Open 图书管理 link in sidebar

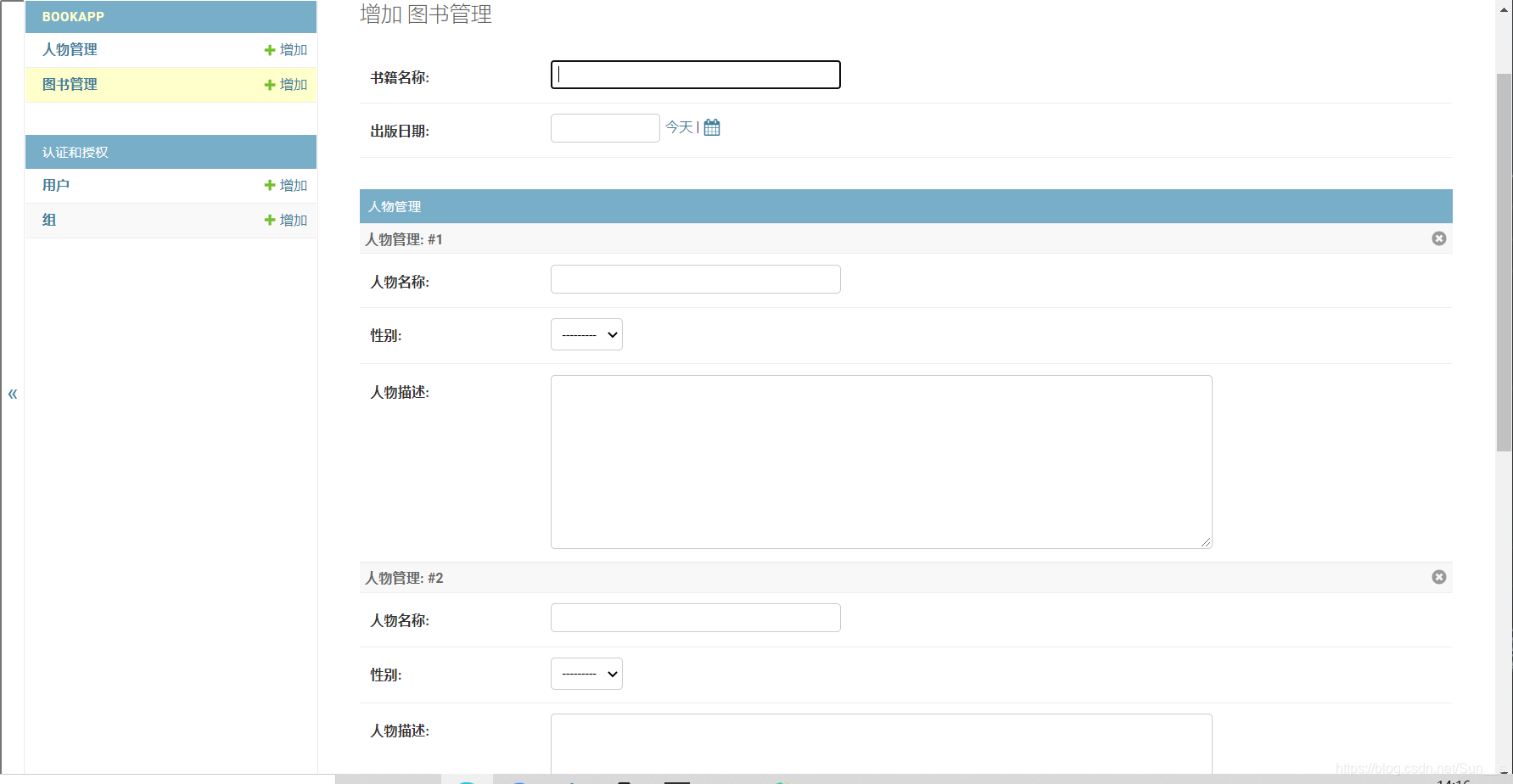[70, 85]
